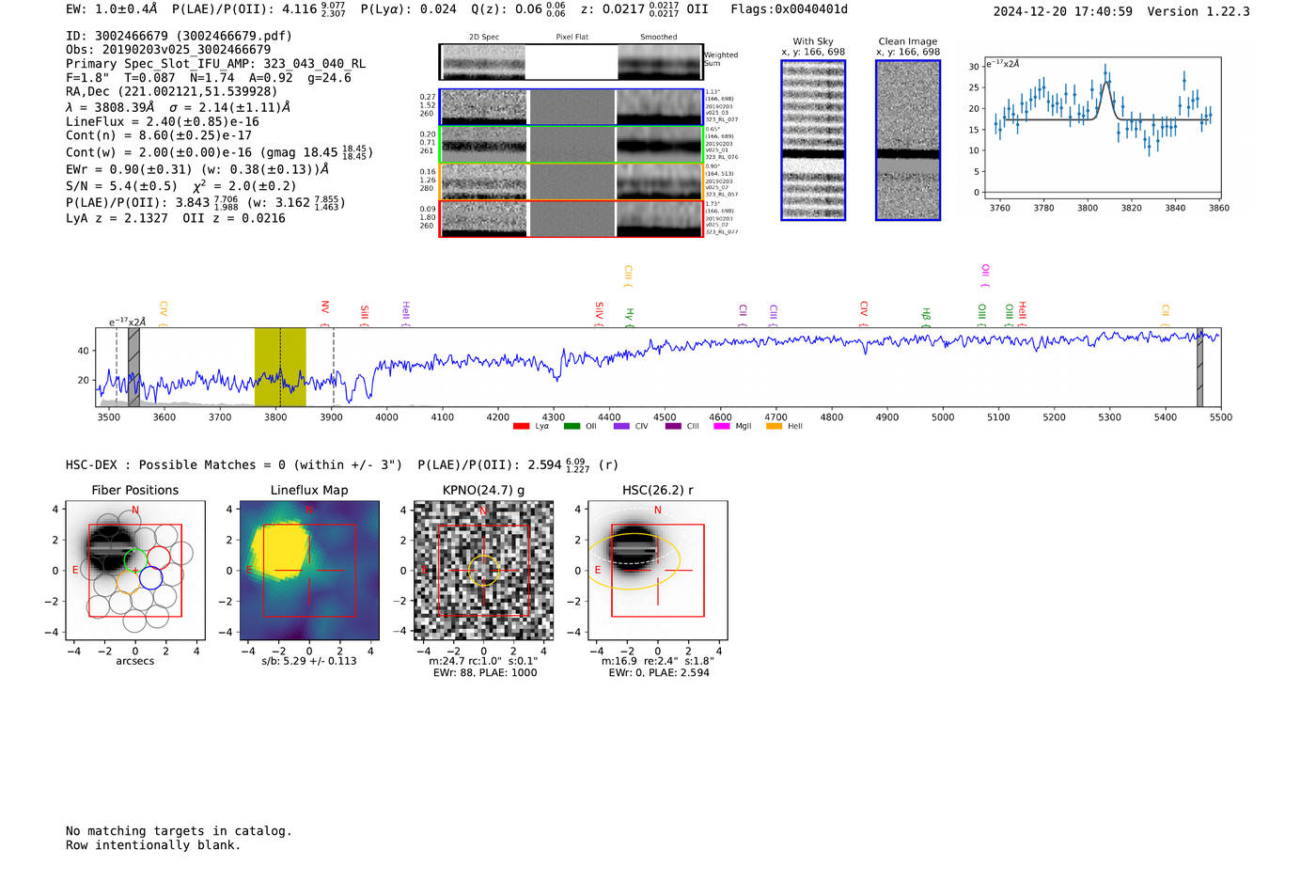The image size is (1316, 896).
Task: Click the P(Lyα): 0.024 header value
Action: 408,9
